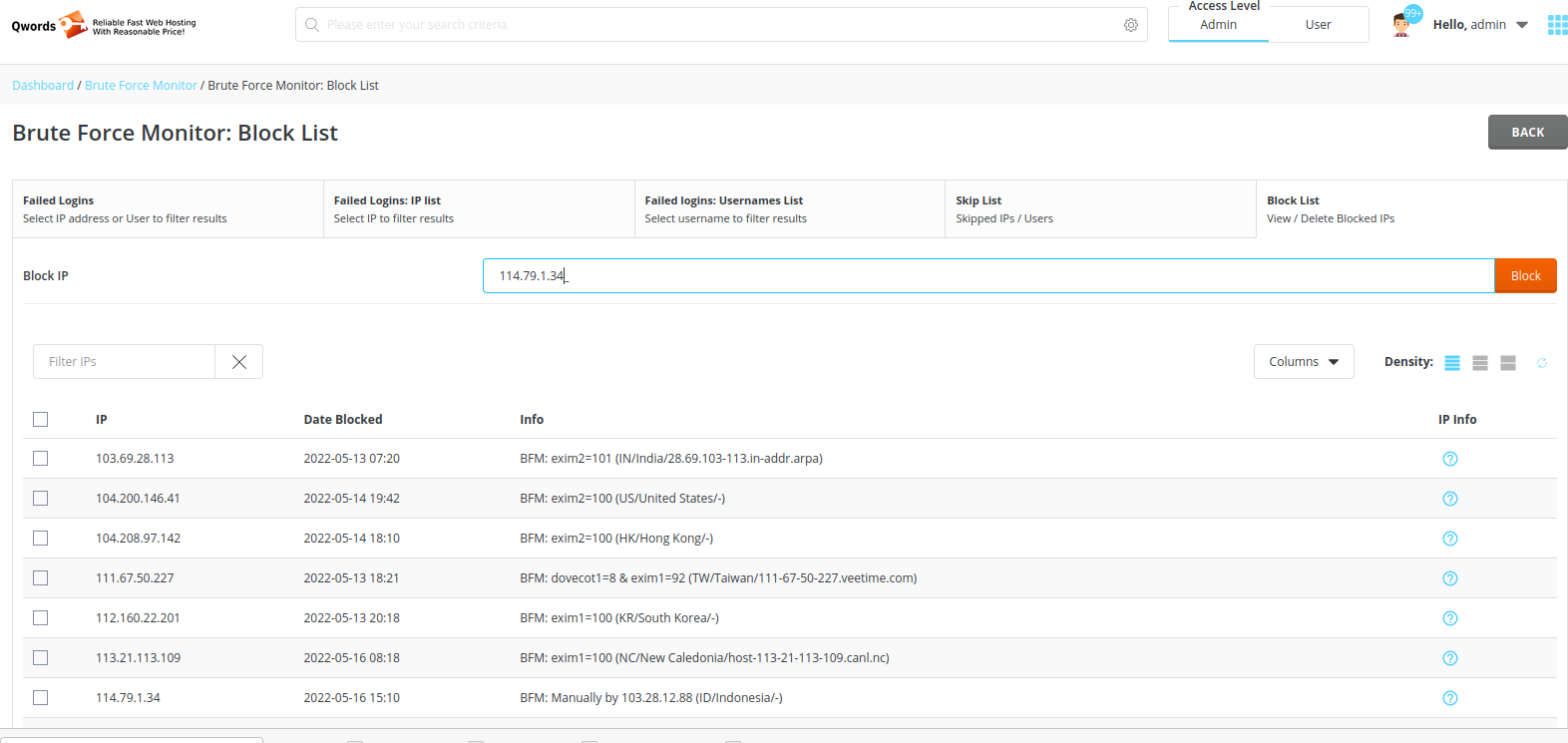Clear the Filter IPs field with X

click(x=239, y=362)
